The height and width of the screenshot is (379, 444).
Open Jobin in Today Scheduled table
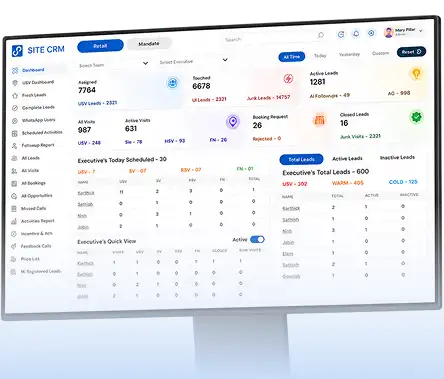[83, 227]
